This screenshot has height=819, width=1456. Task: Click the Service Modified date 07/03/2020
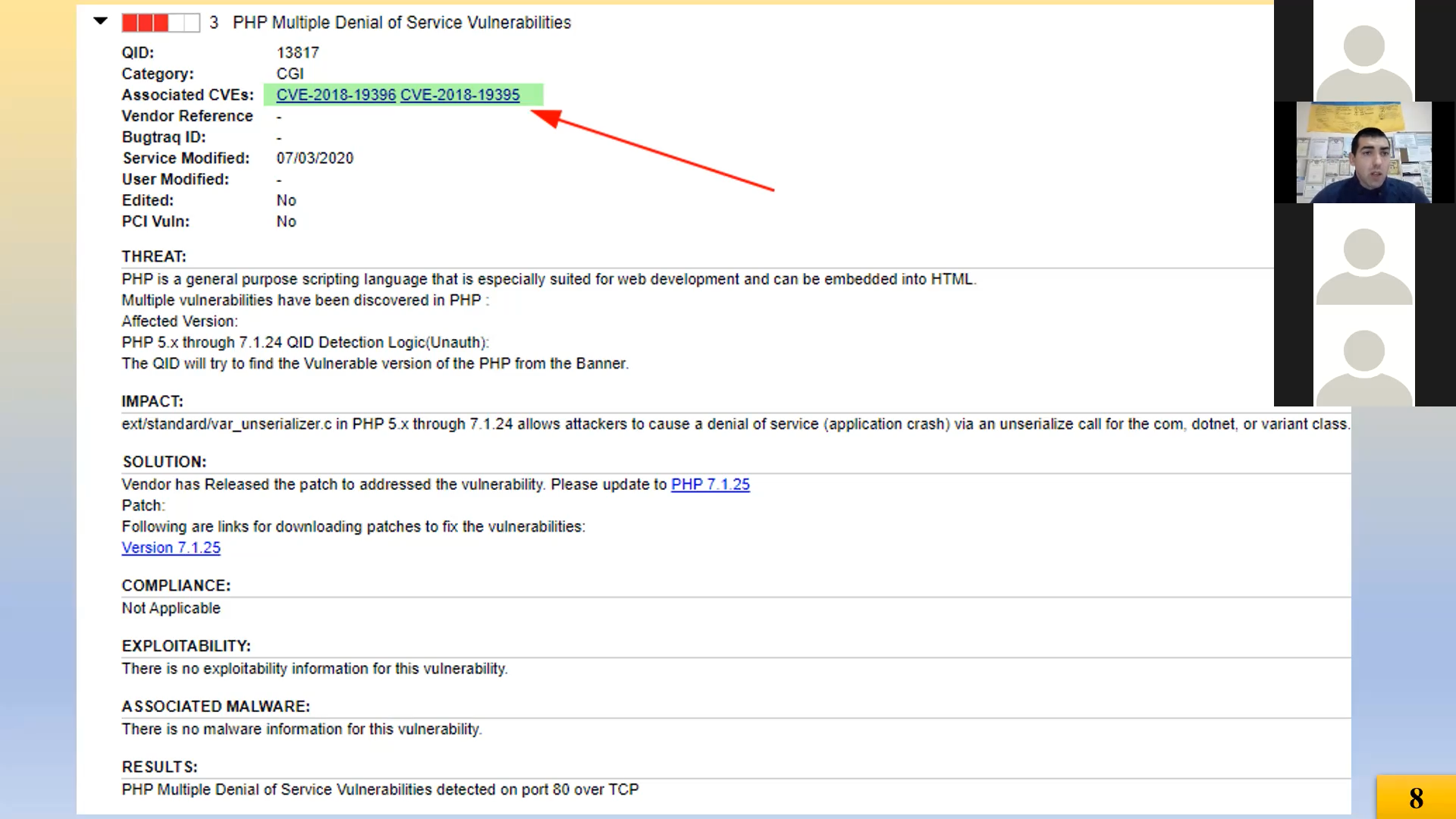[315, 158]
